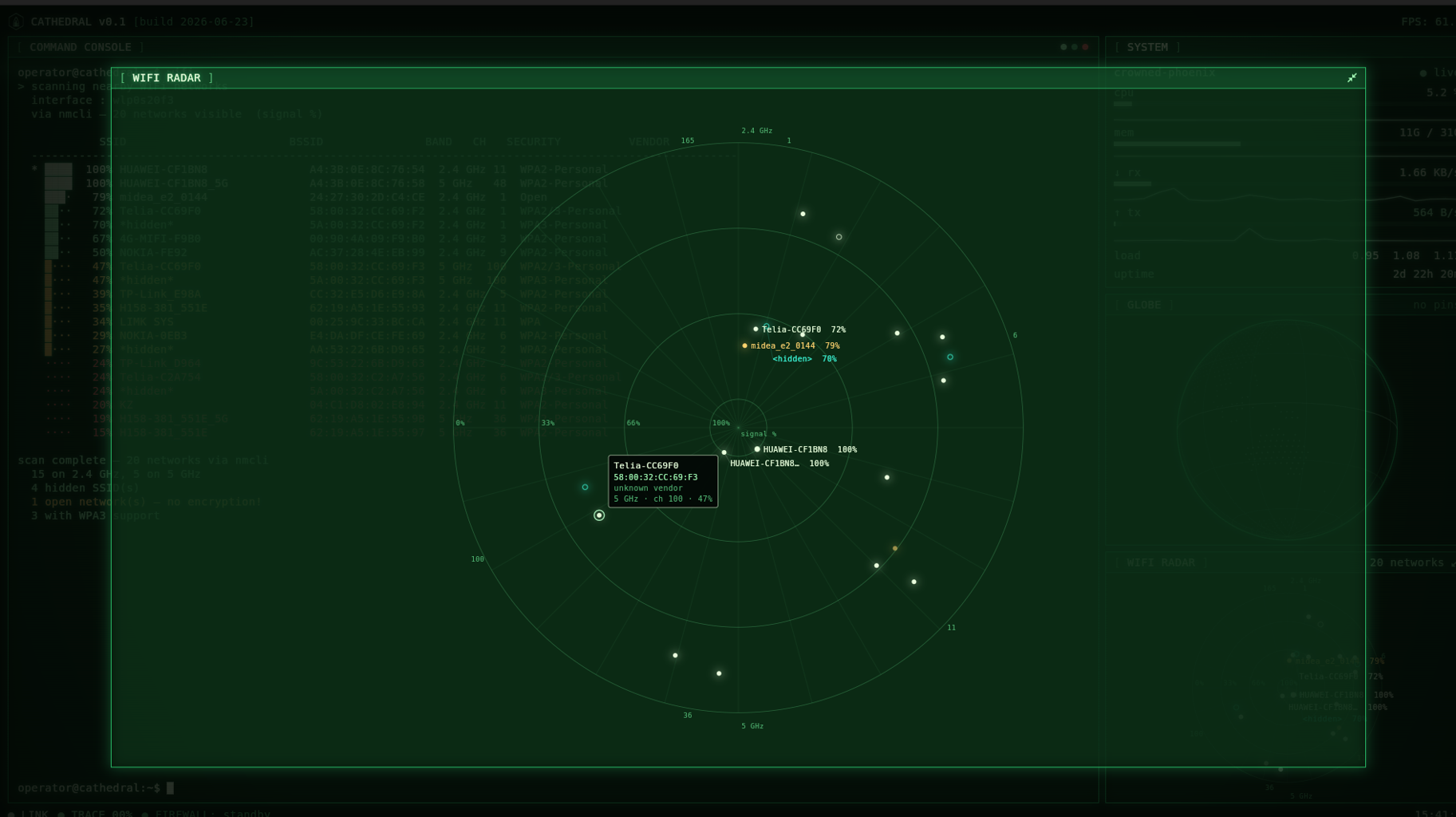Click the channel 165 label on radar
Screen dimensions: 1456x817
(687, 140)
